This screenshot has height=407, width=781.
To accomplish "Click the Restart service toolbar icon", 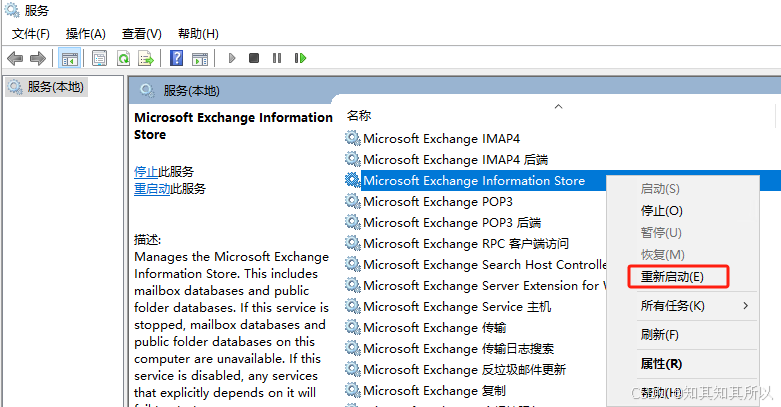I will coord(300,58).
